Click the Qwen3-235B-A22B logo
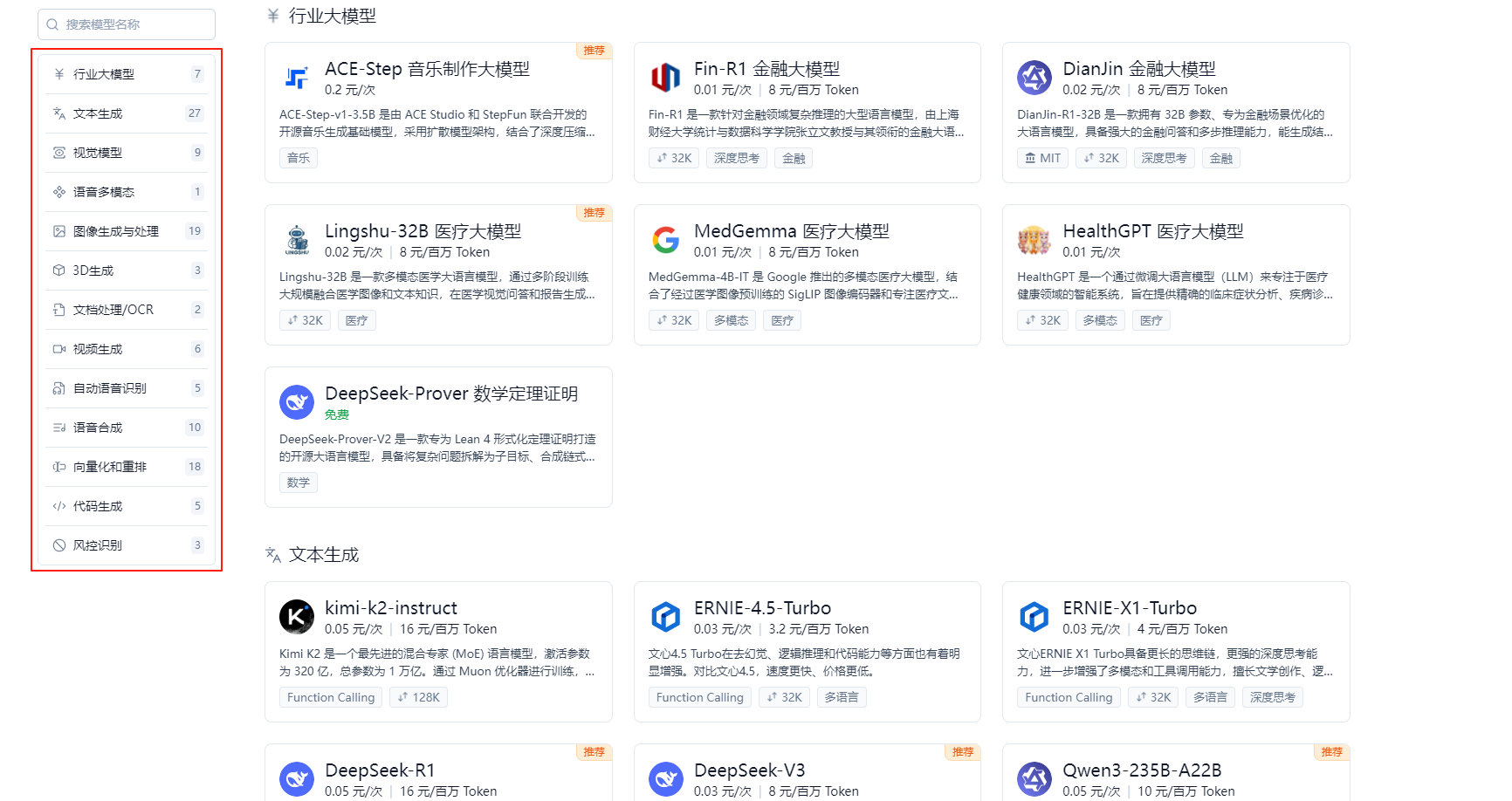 pos(1034,779)
